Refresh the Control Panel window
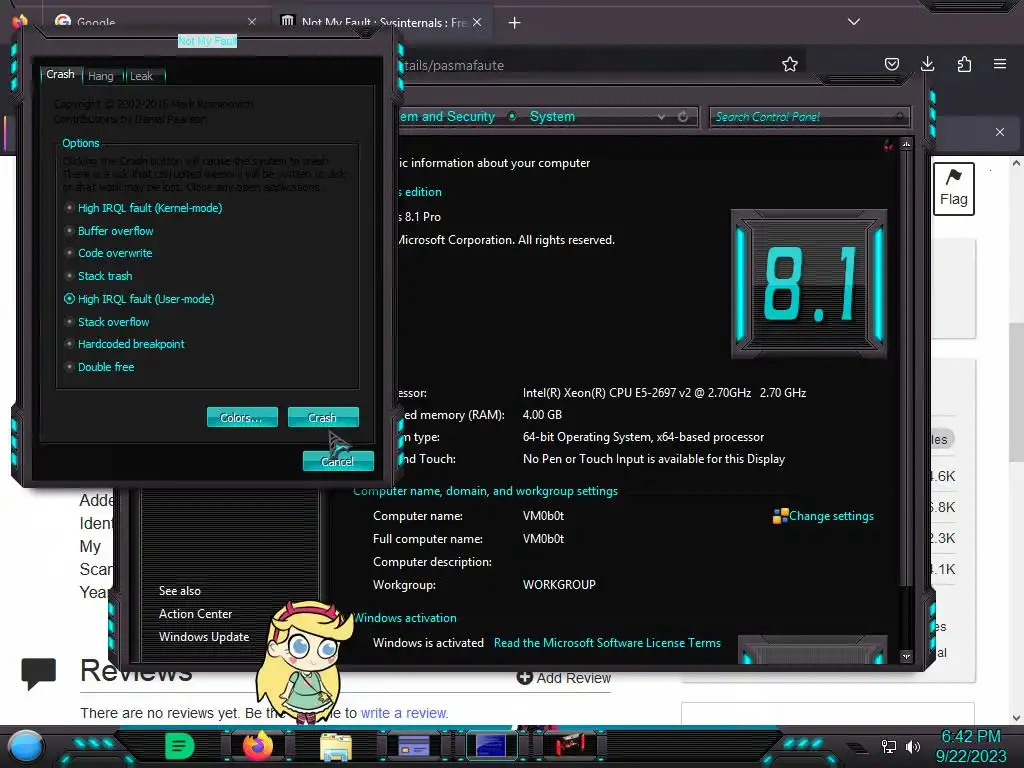This screenshot has height=768, width=1024. click(683, 116)
